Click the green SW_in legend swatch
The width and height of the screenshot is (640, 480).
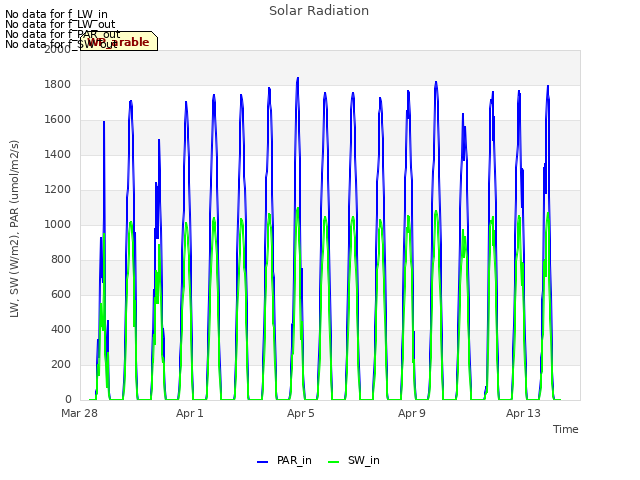tap(333, 462)
